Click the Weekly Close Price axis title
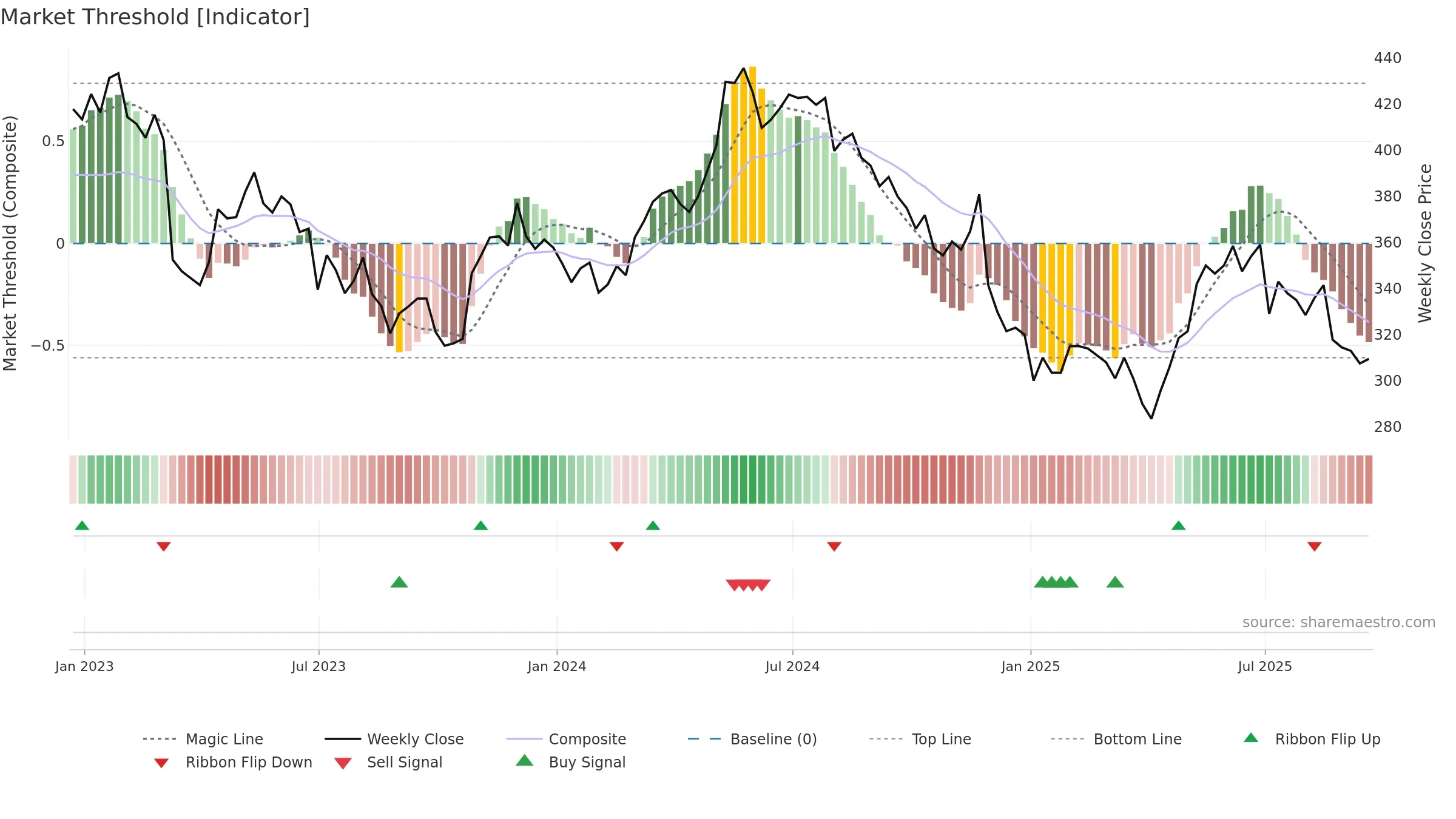 pos(1425,243)
